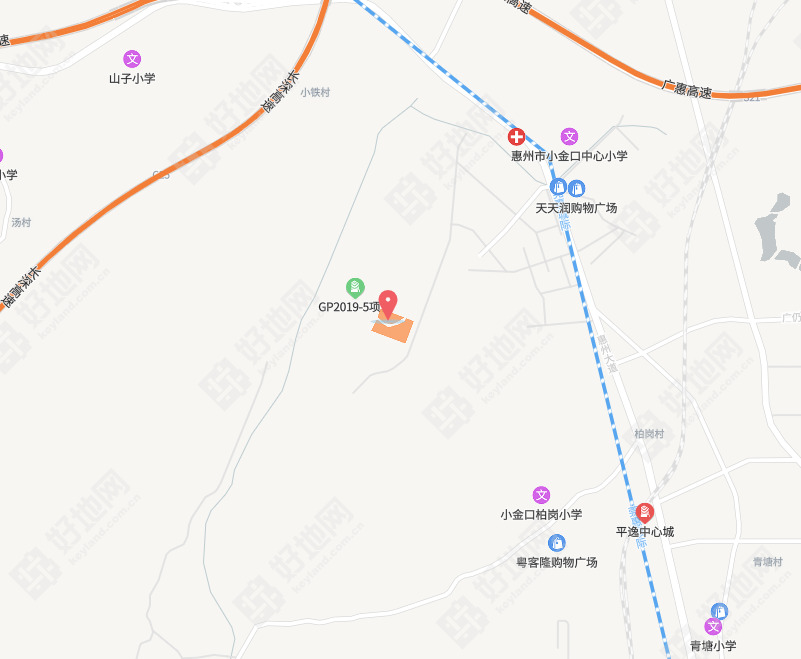Click the 粤客隆购物广场 shopping icon
This screenshot has height=659, width=801.
(x=556, y=543)
